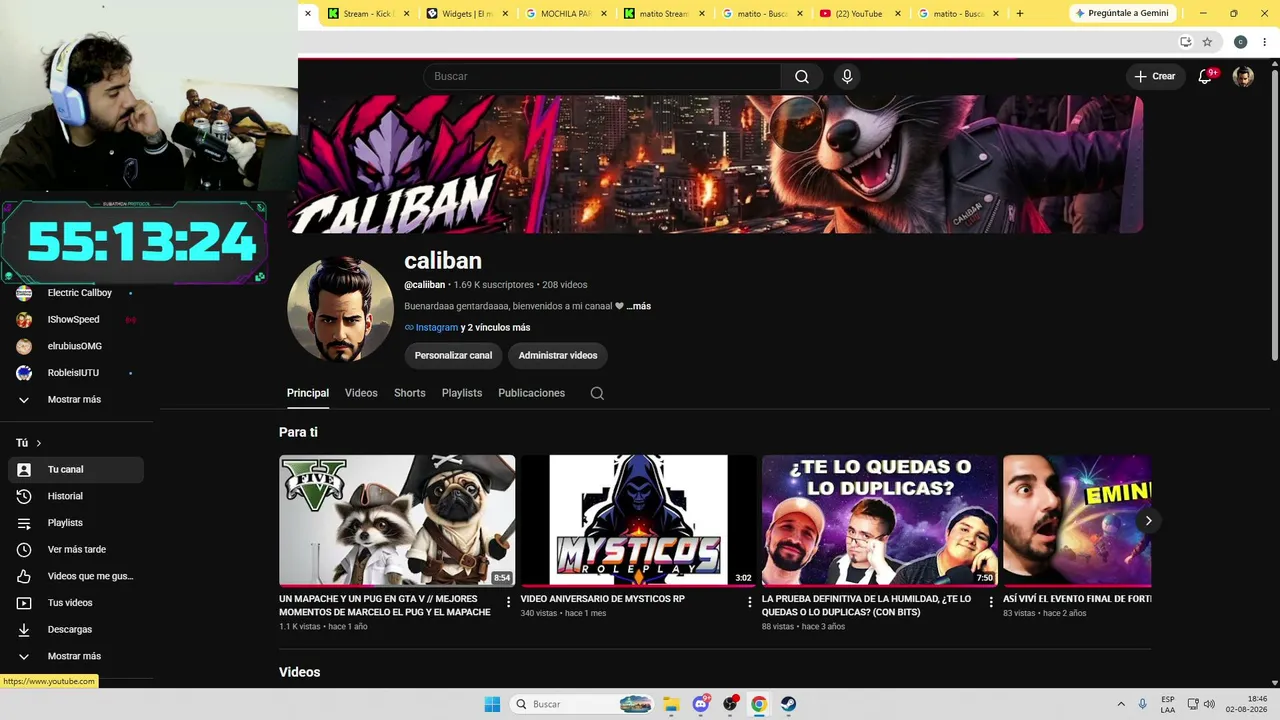Click the page vertical scrollbar
This screenshot has width=1280, height=720.
tap(1274, 215)
